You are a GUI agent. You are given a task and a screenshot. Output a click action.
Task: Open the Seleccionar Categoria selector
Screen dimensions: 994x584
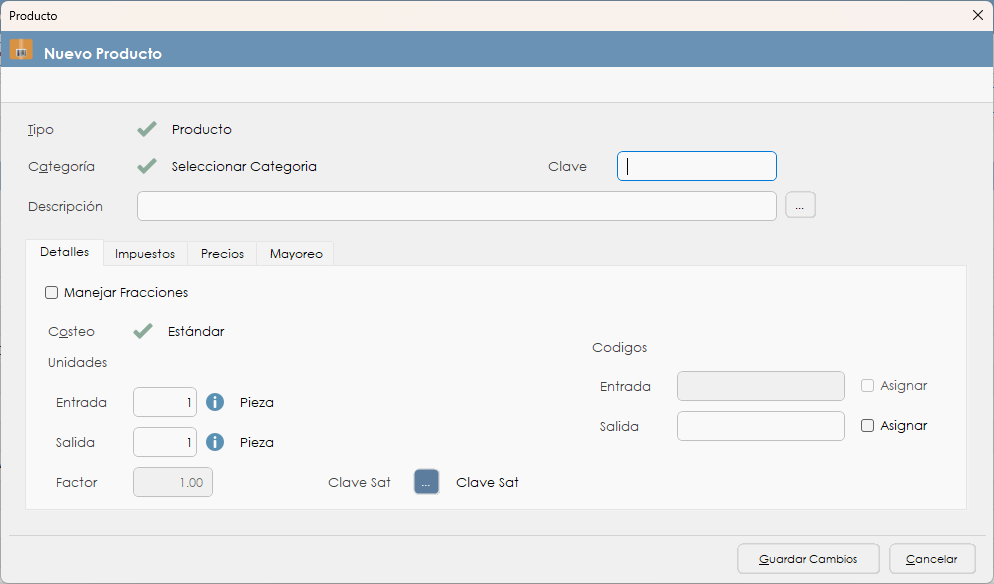tap(244, 167)
